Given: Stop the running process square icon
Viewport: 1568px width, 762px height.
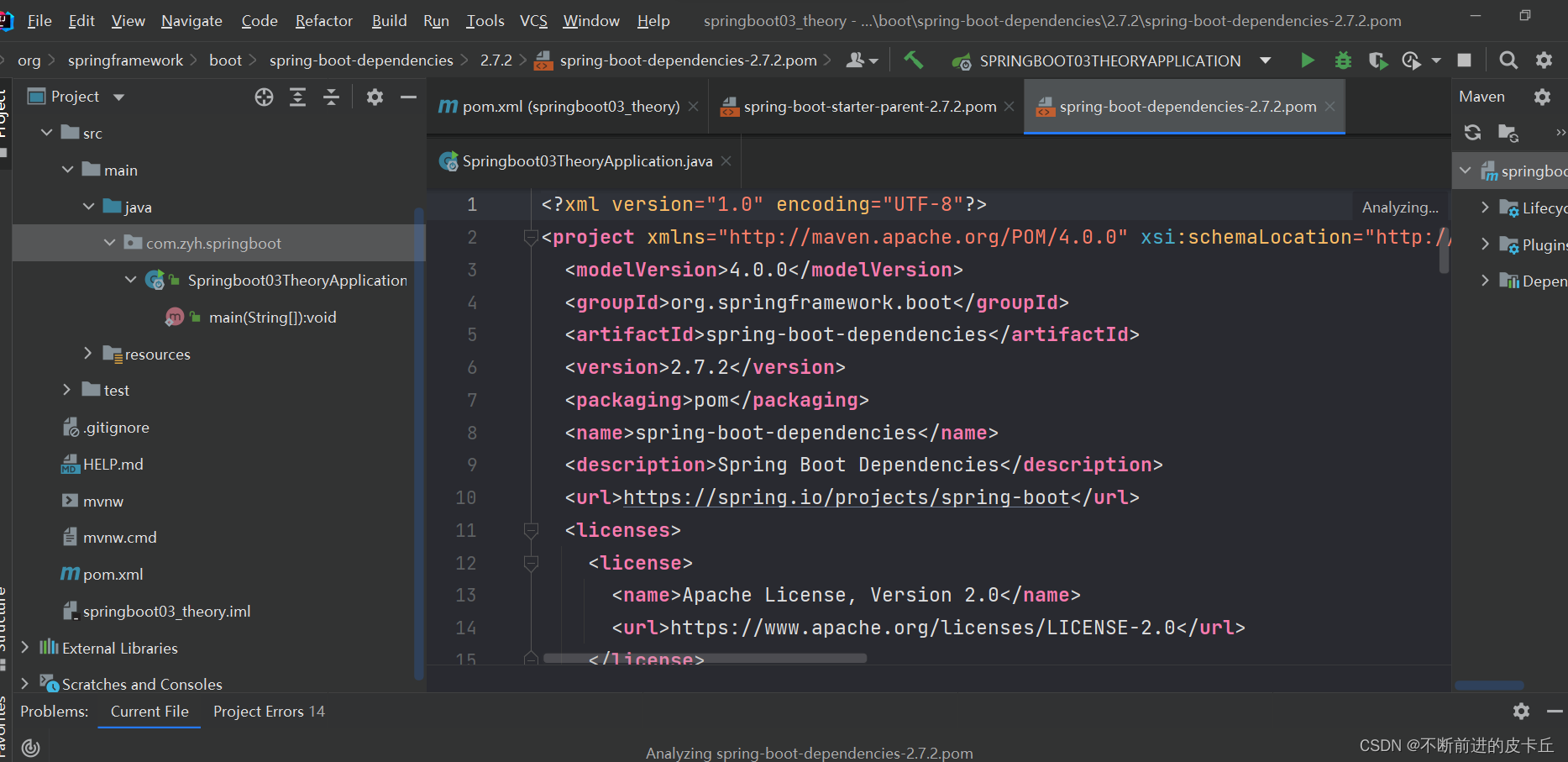Looking at the screenshot, I should (x=1464, y=60).
